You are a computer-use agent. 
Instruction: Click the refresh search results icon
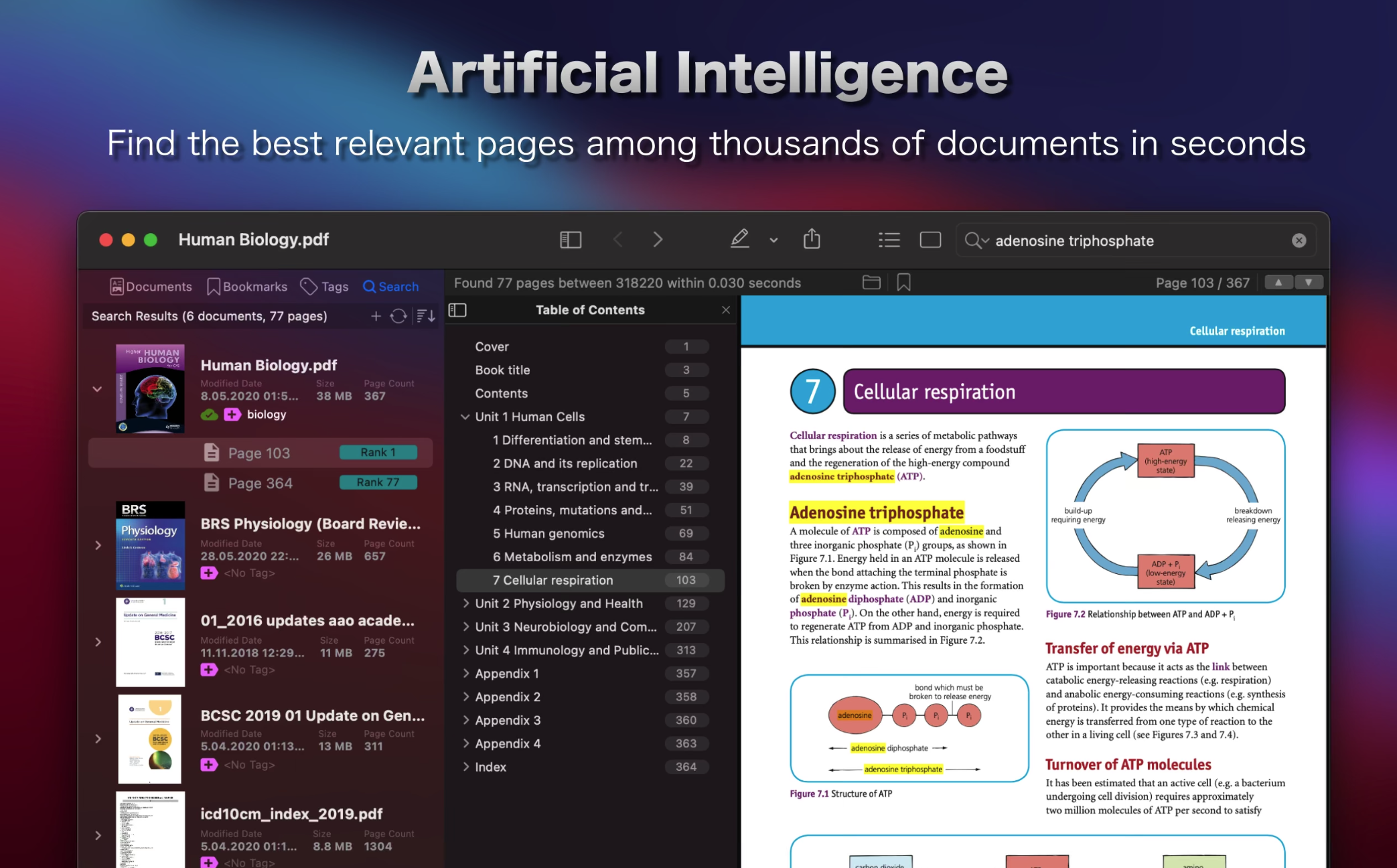[398, 316]
